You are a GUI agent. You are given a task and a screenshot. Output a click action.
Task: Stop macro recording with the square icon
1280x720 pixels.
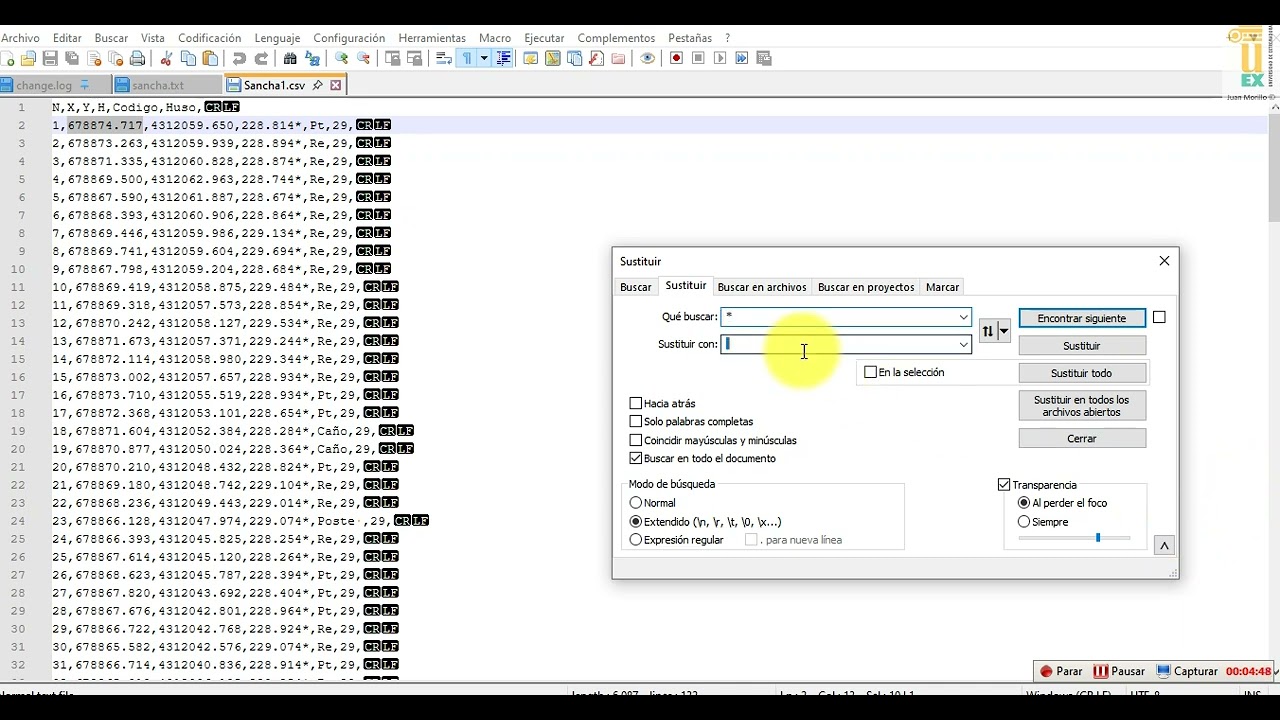(x=698, y=58)
